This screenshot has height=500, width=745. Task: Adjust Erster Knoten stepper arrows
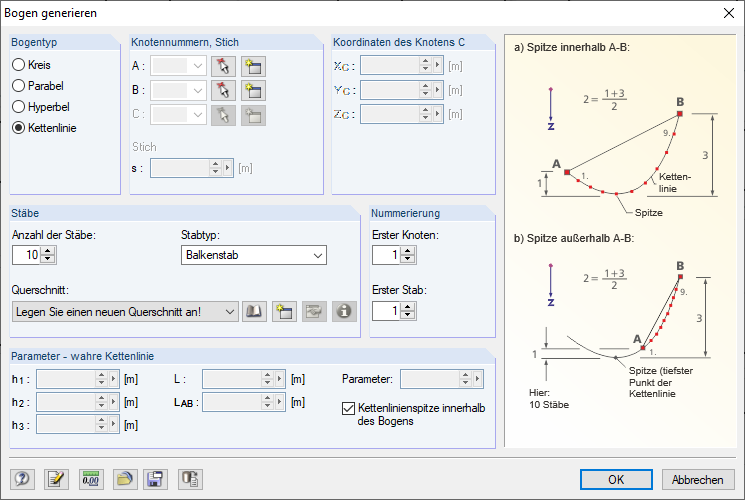408,255
